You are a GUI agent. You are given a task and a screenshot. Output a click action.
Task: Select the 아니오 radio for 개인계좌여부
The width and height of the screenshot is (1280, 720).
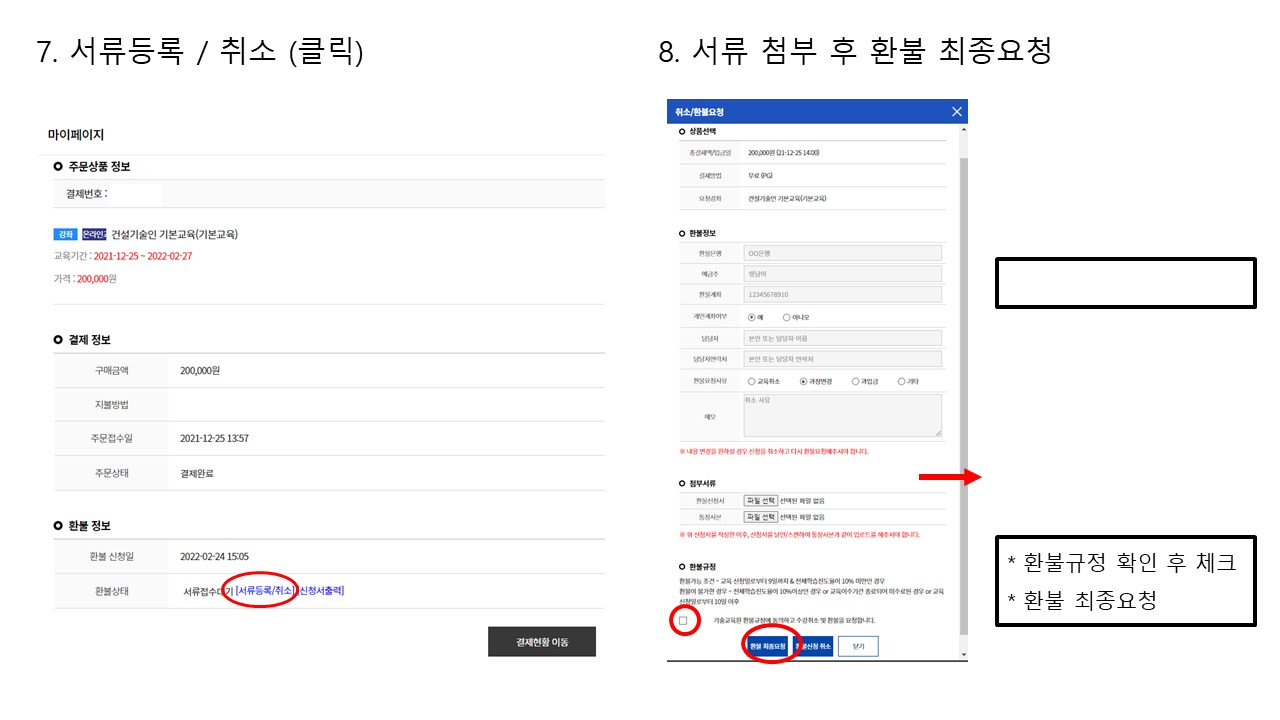coord(786,317)
